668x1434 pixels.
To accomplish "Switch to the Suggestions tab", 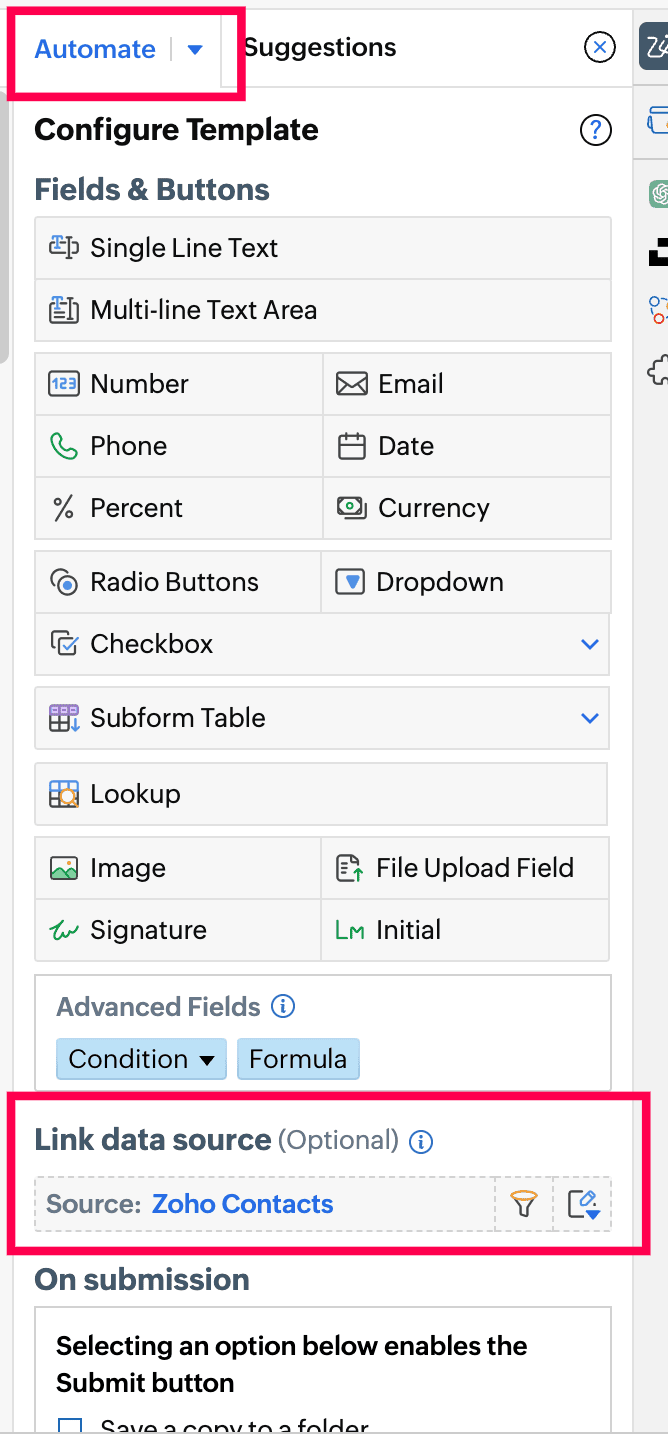I will pos(320,47).
